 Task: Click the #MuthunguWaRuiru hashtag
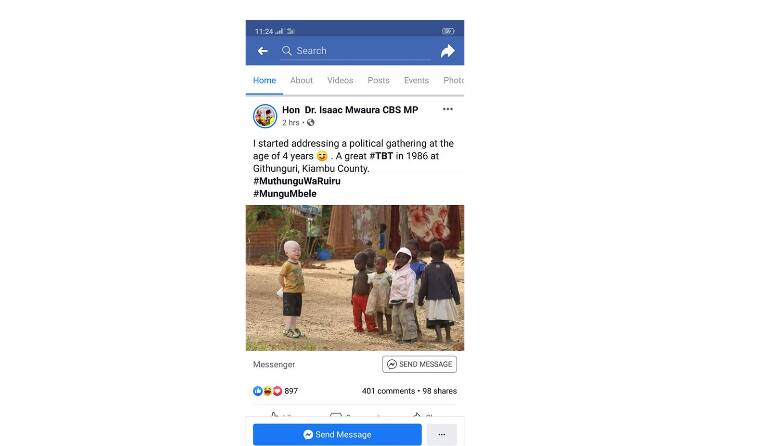(x=297, y=181)
